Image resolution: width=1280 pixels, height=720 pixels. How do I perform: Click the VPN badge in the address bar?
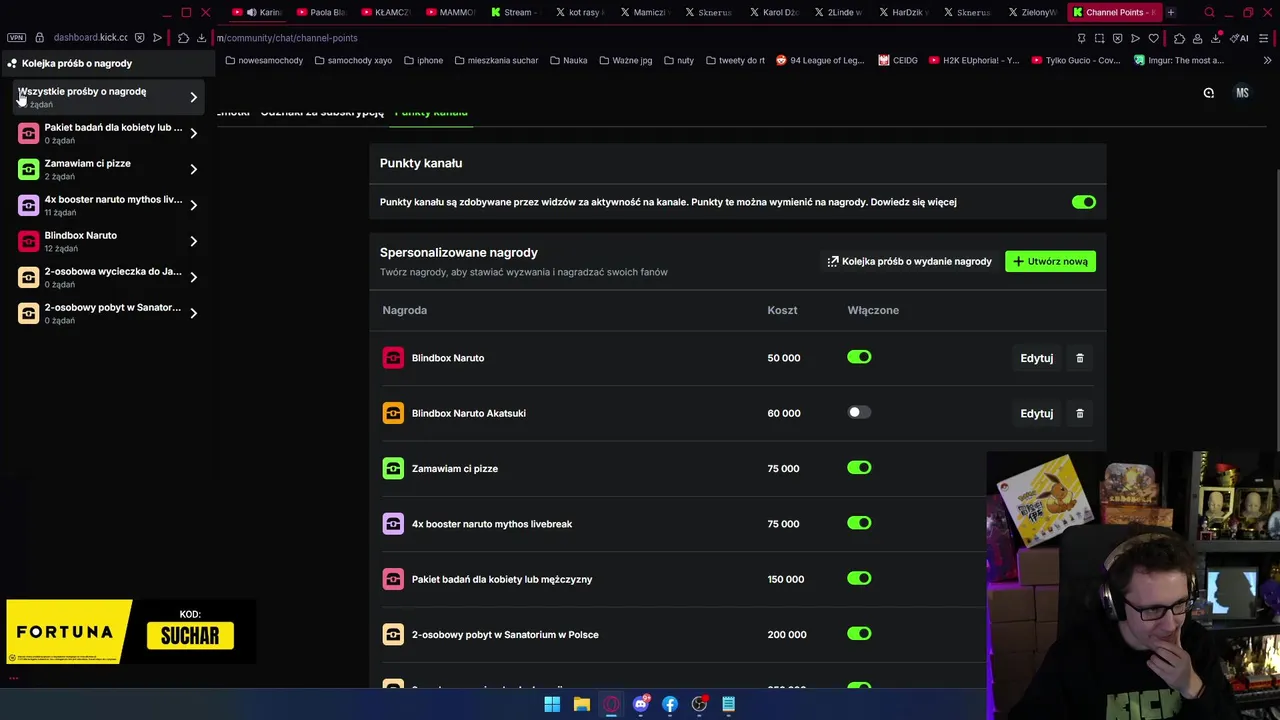click(16, 38)
